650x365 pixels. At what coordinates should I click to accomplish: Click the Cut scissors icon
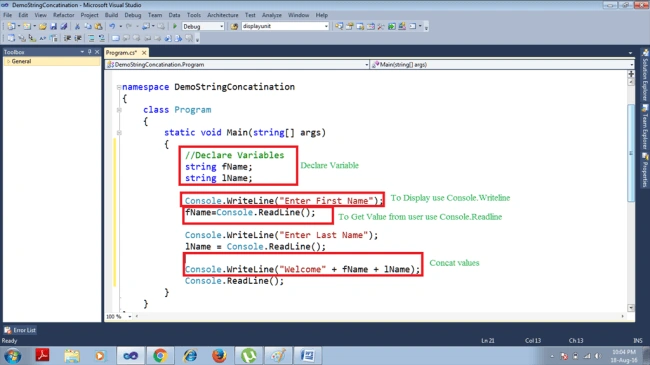[x=77, y=26]
